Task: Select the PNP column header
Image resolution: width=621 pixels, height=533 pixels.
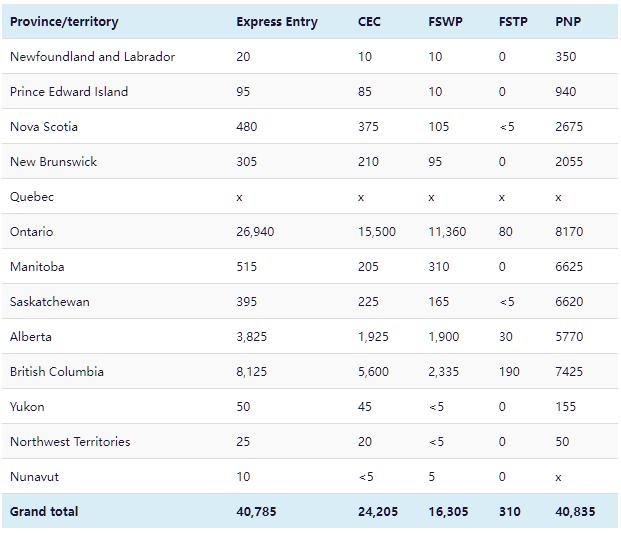Action: pyautogui.click(x=568, y=22)
